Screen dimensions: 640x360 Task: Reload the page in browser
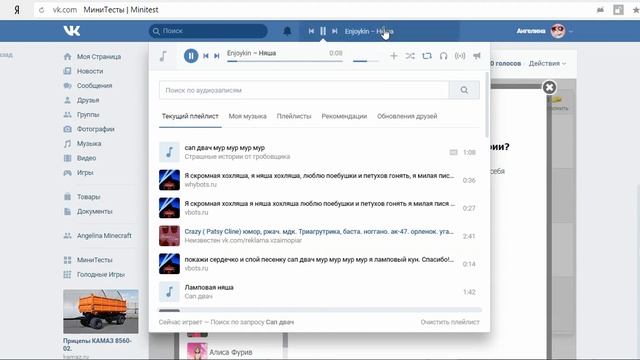point(41,10)
